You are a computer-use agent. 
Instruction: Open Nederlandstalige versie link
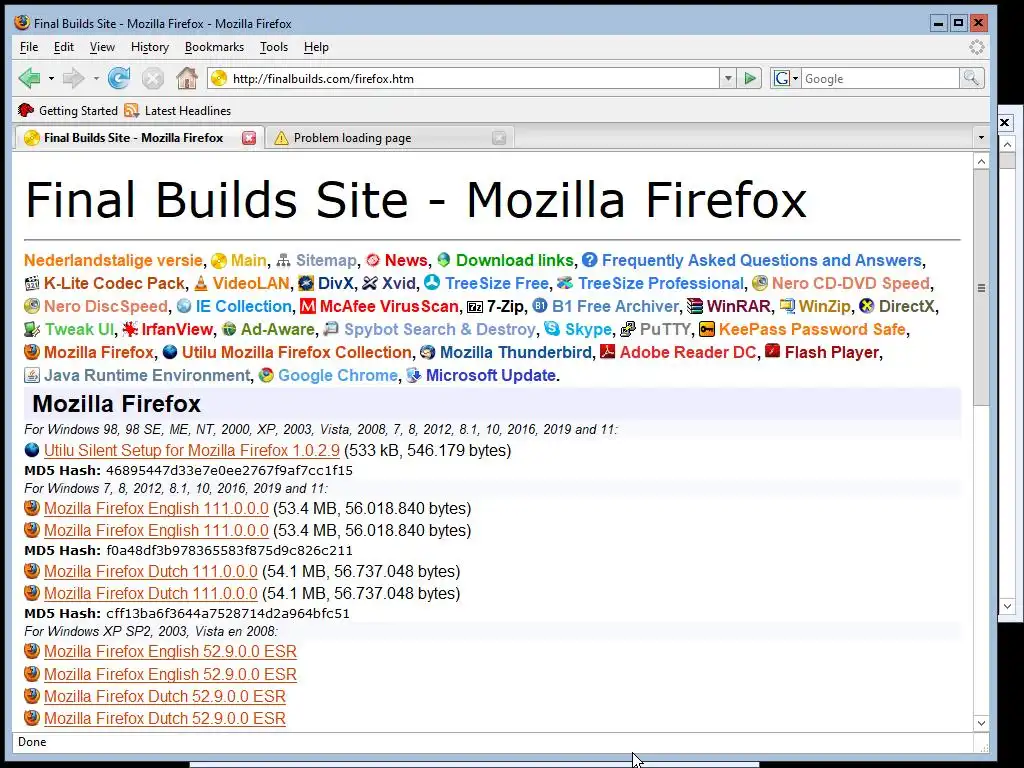113,260
